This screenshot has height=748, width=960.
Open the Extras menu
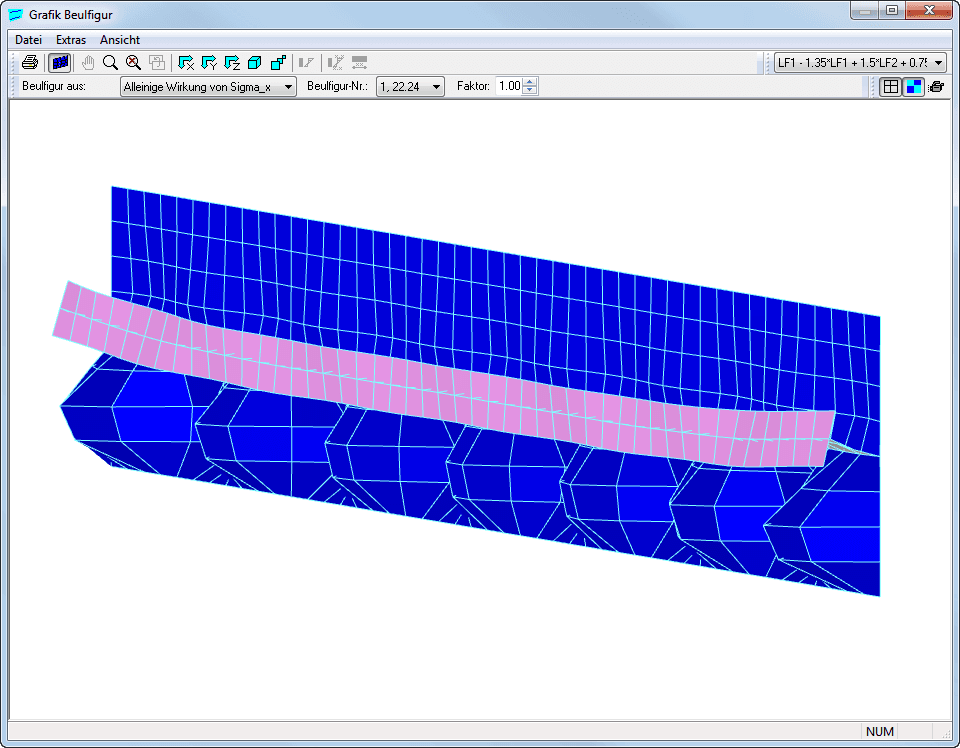tap(71, 40)
